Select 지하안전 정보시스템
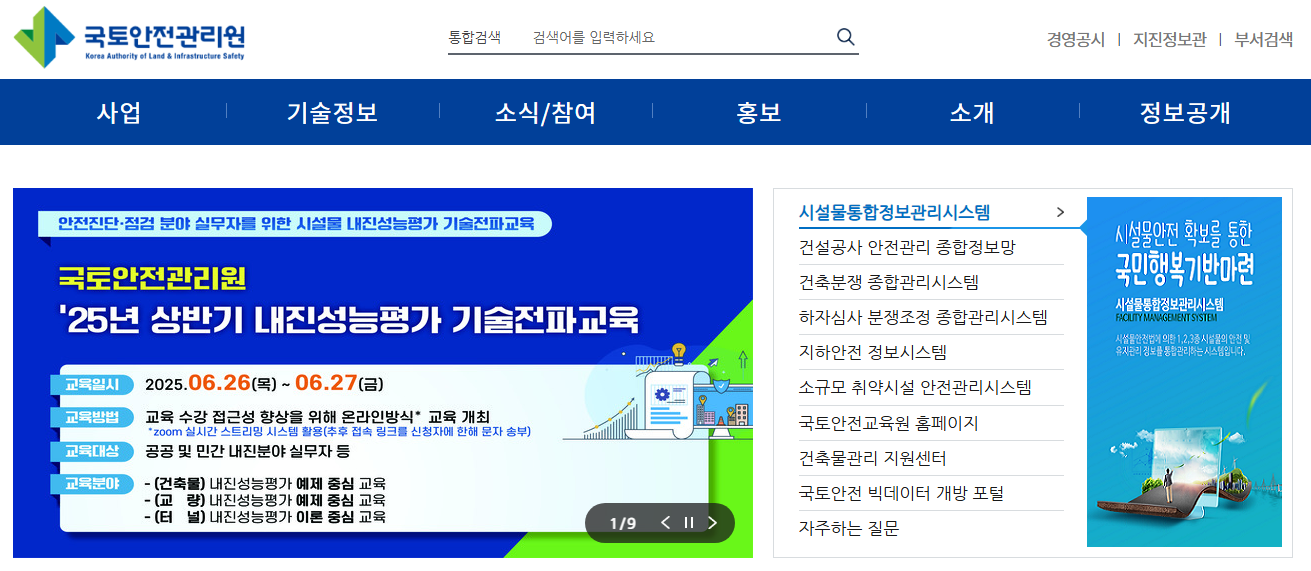 [x=872, y=352]
